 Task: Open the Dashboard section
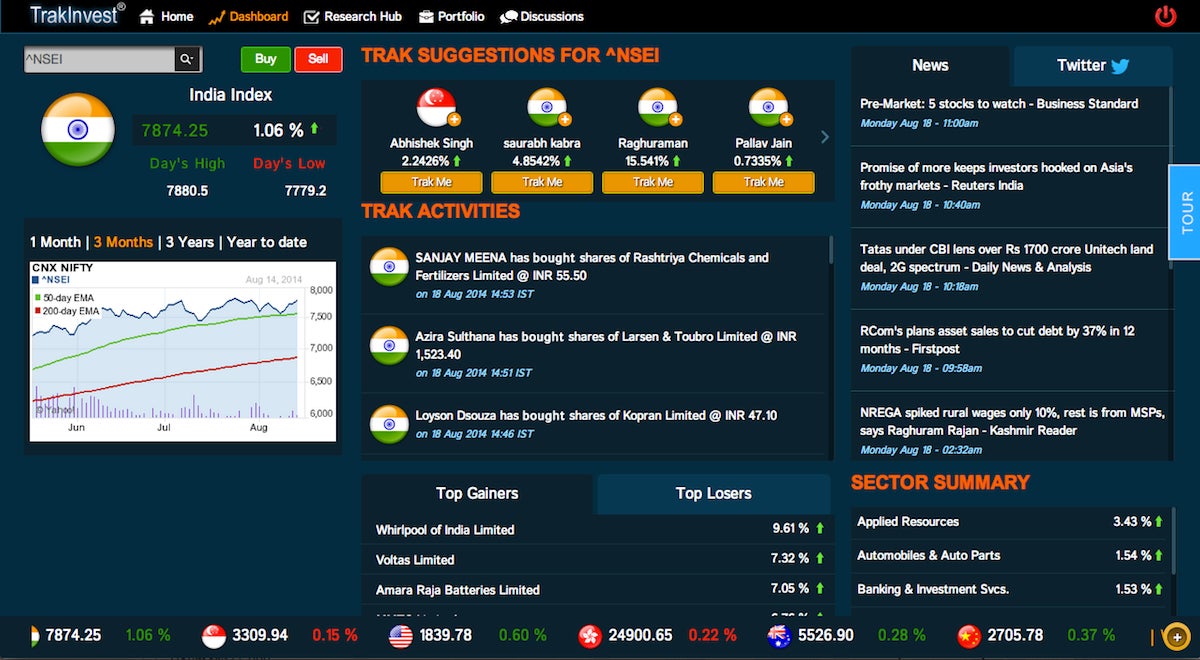pos(248,16)
